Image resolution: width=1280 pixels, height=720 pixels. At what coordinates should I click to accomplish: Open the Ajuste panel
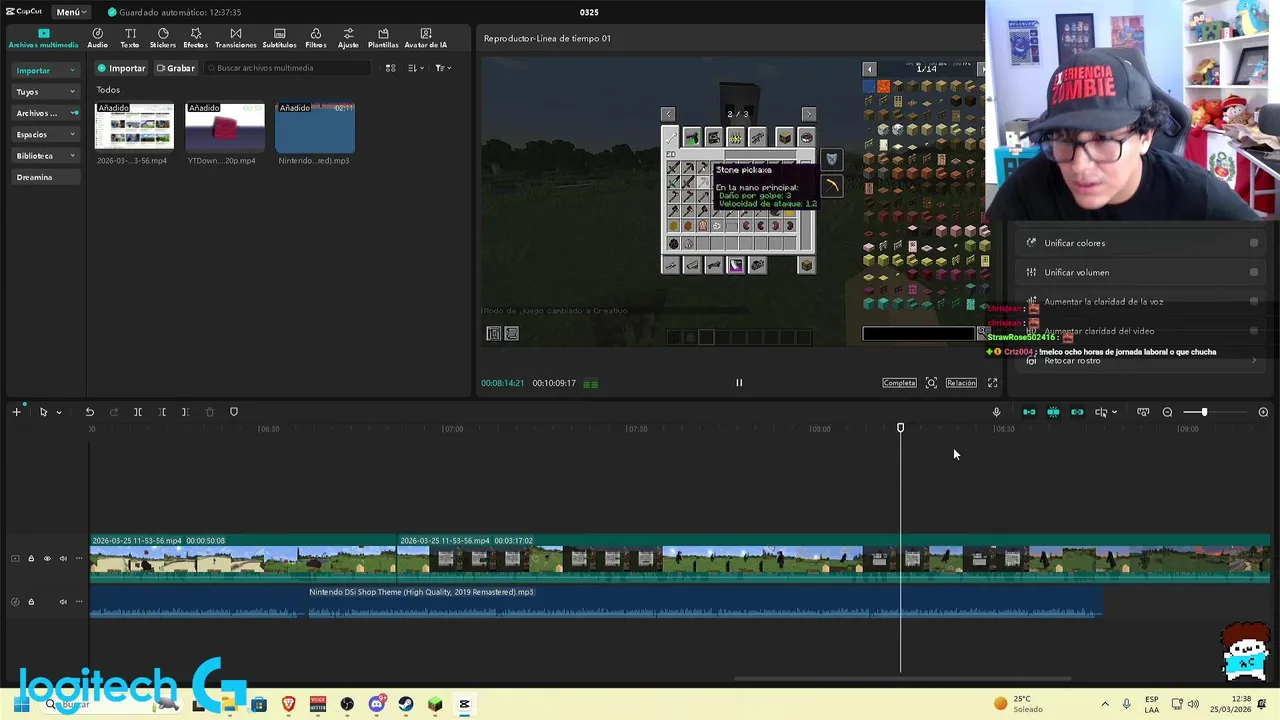348,38
